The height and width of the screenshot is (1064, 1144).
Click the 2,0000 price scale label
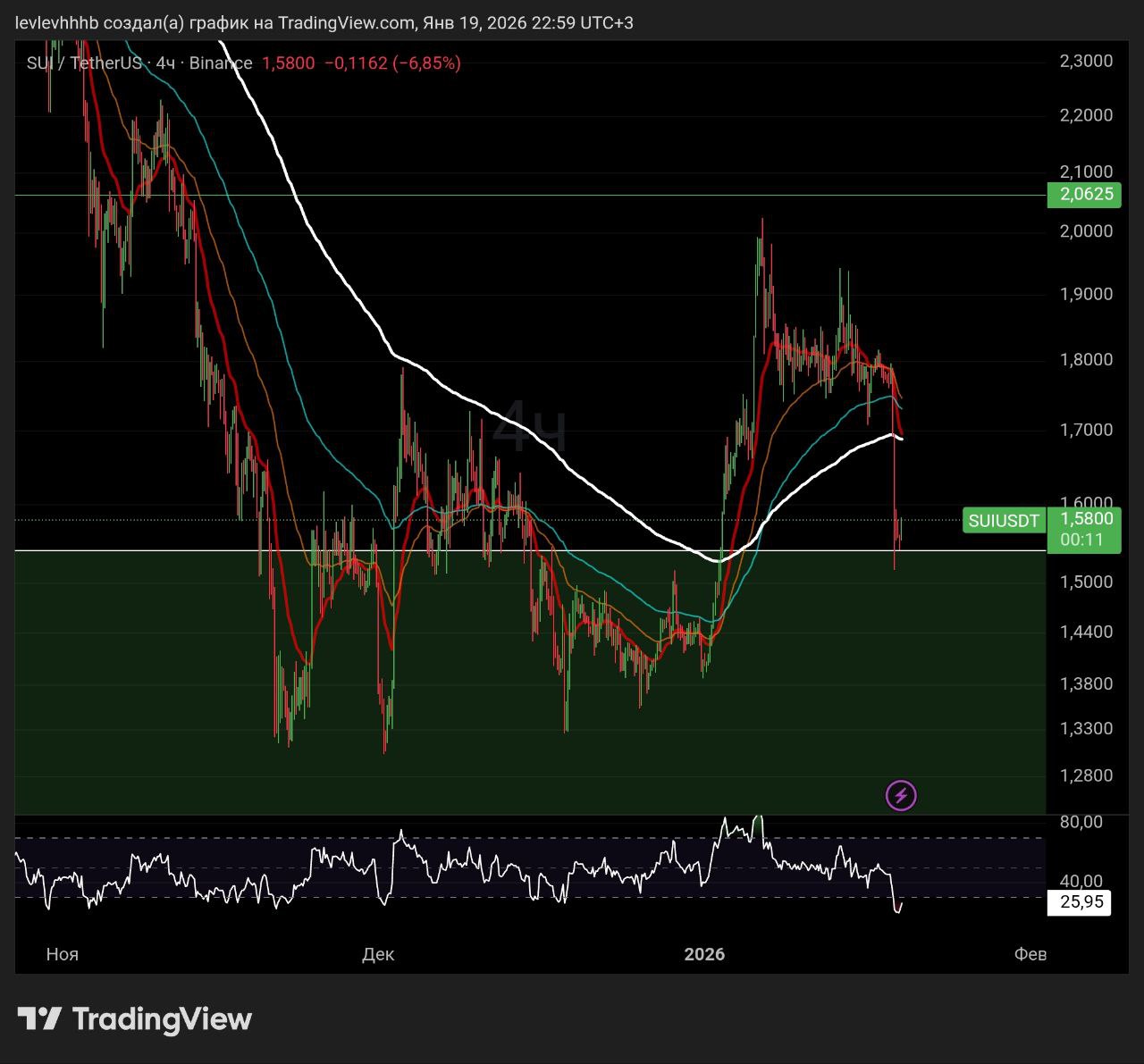(1085, 231)
